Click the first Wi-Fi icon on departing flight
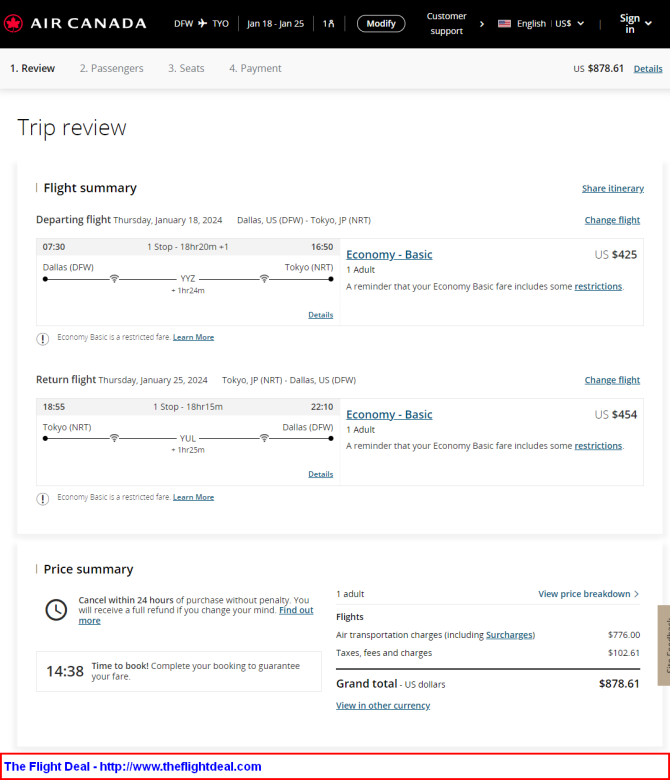This screenshot has height=780, width=670. [x=114, y=279]
